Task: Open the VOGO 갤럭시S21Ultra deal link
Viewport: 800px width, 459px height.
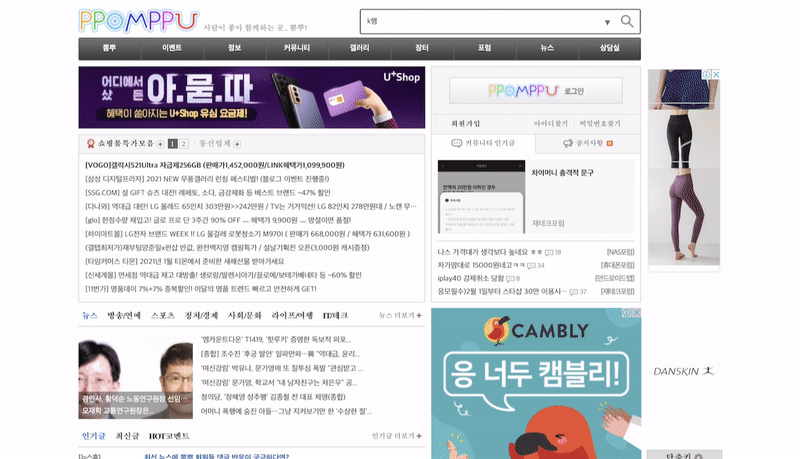Action: tap(215, 165)
